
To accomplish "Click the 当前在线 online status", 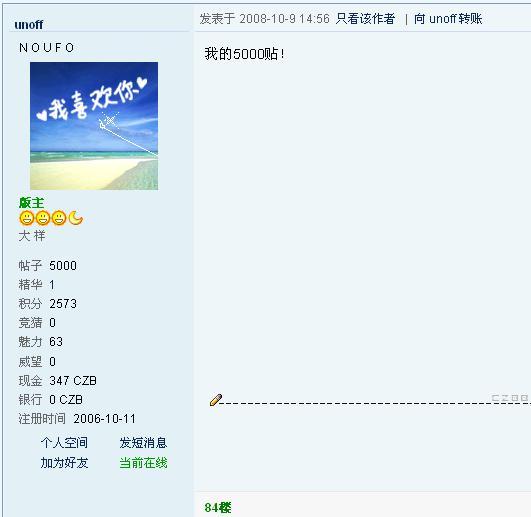I will [x=143, y=462].
